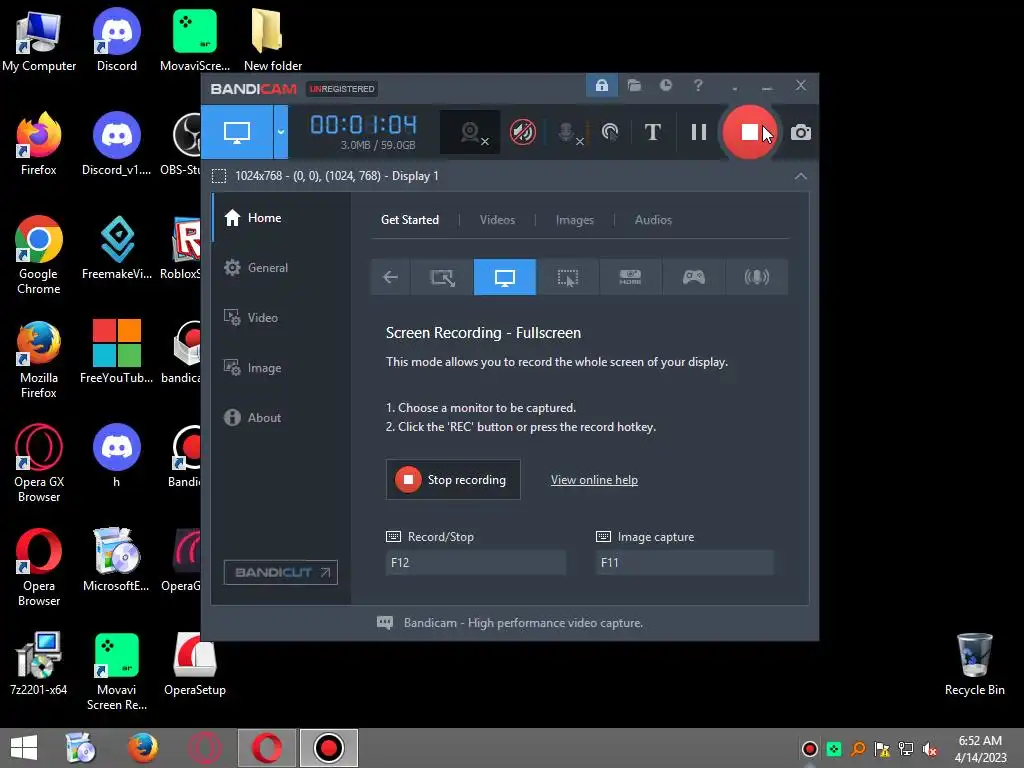Click the back arrow mode button
This screenshot has width=1024, height=768.
391,277
